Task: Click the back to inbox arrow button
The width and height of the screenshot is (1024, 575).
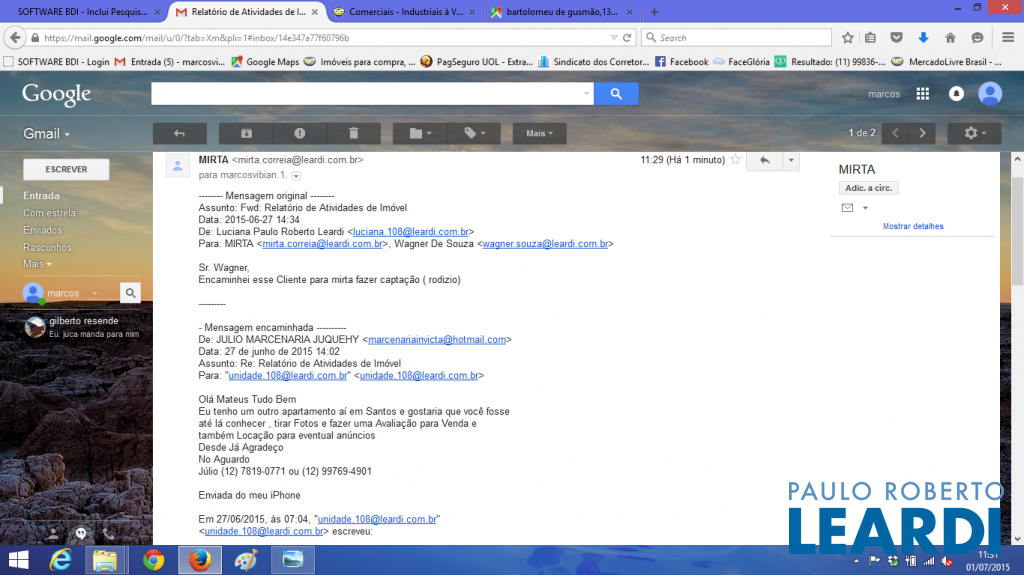Action: pos(180,133)
